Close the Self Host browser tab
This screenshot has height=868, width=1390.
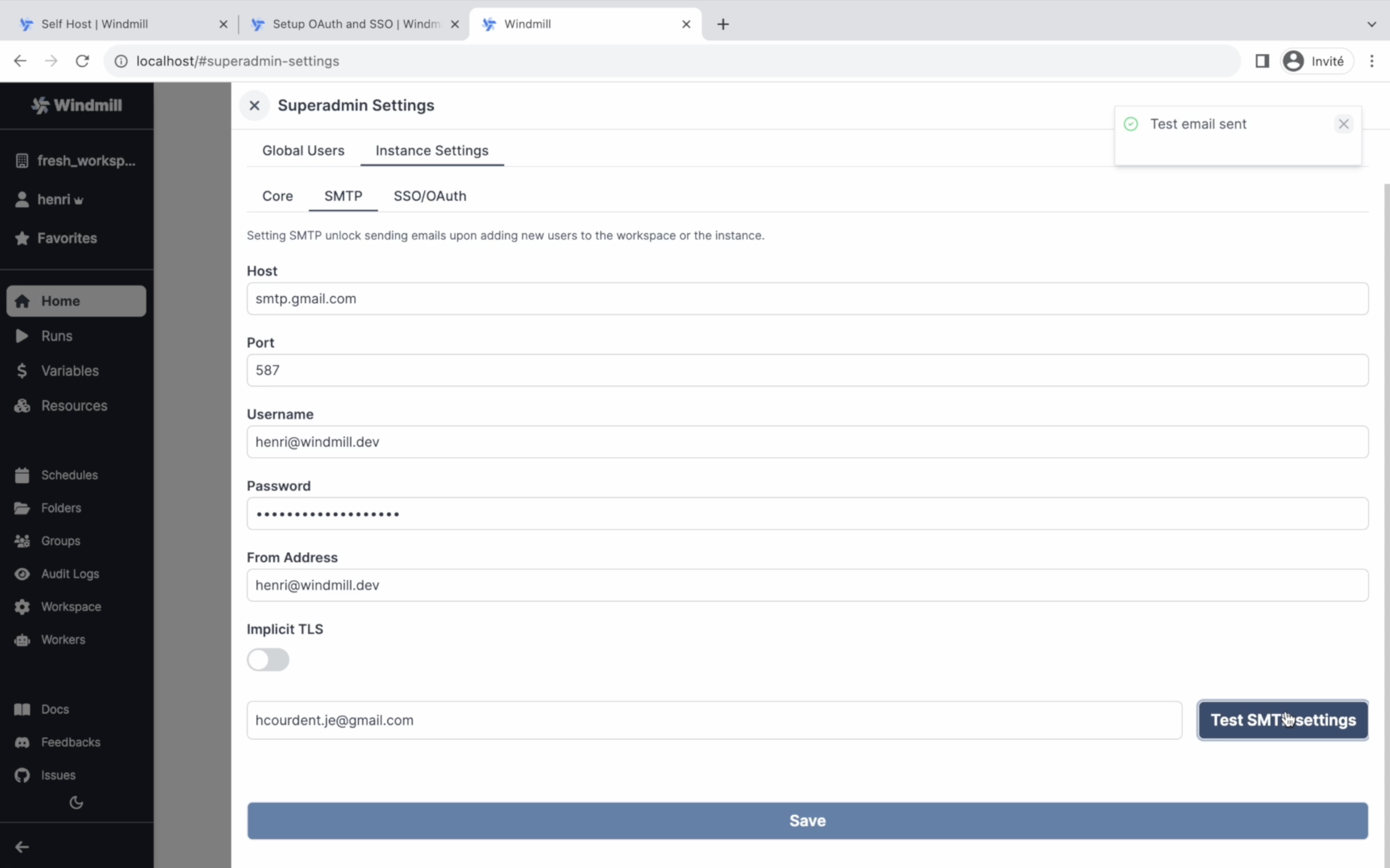click(223, 24)
